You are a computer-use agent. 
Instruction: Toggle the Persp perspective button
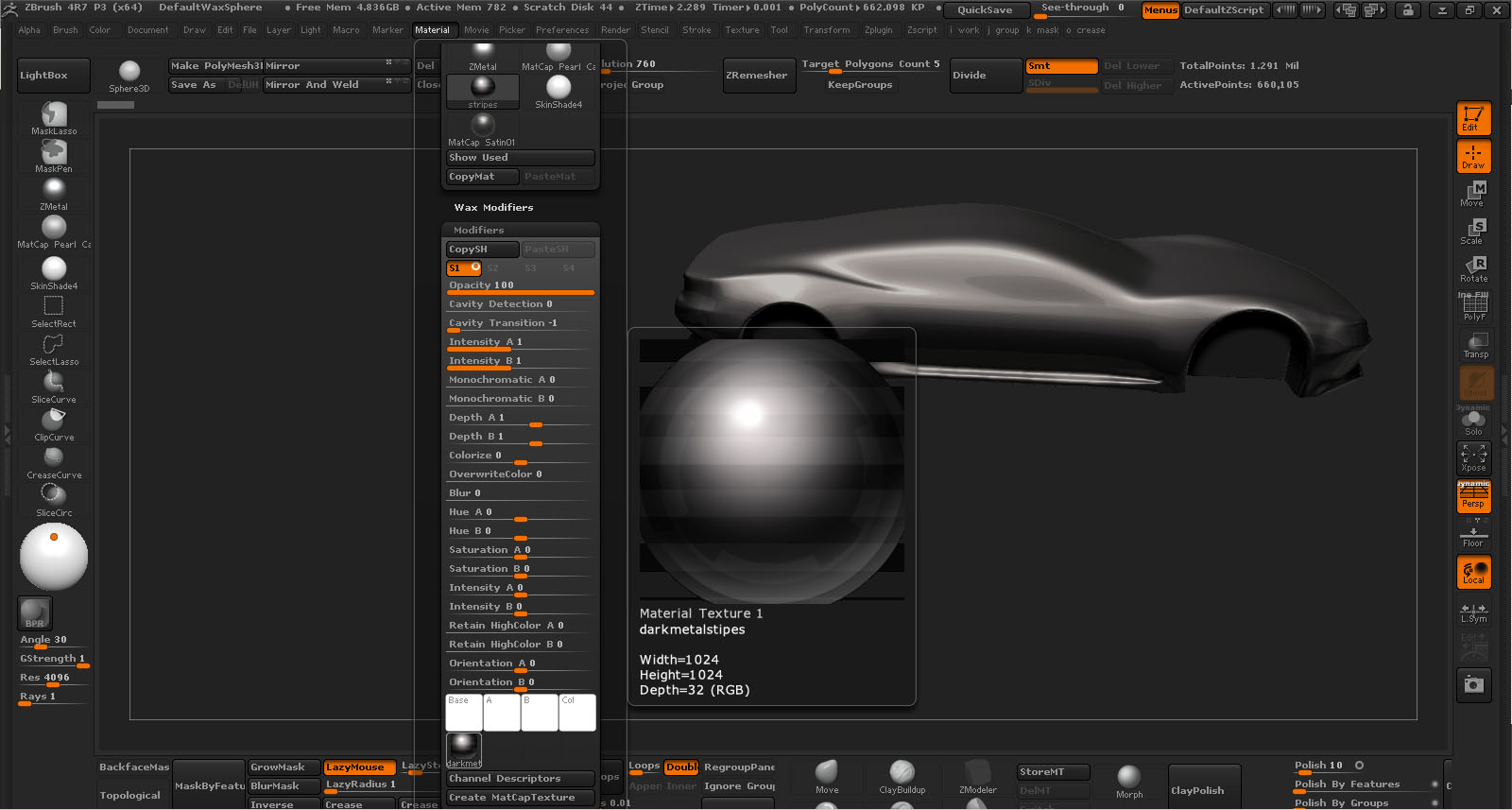pos(1473,496)
